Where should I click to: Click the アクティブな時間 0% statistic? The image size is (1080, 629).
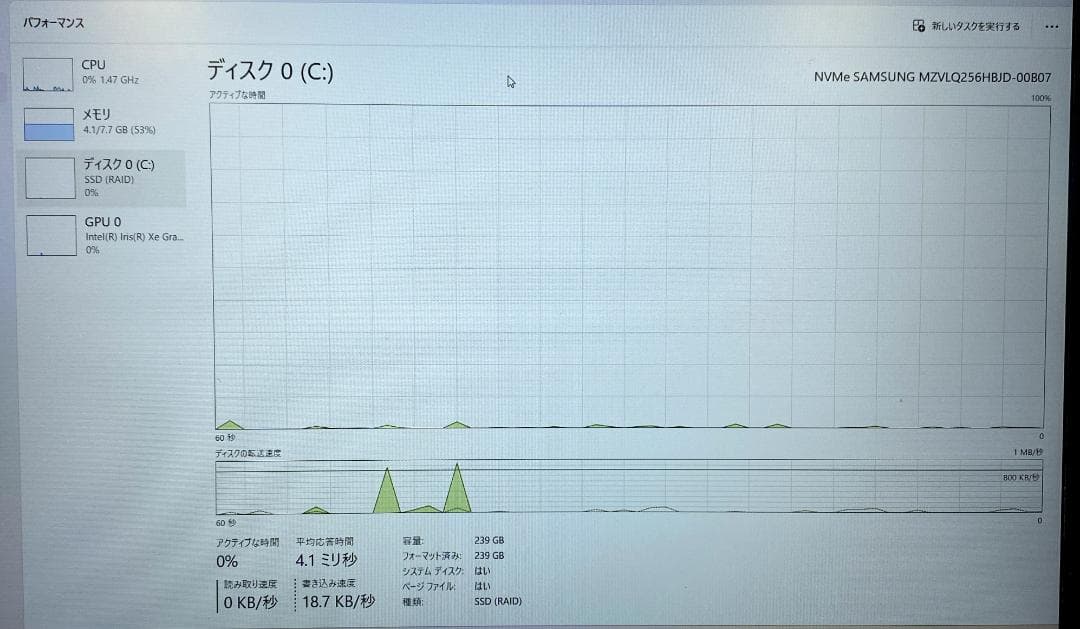[227, 561]
